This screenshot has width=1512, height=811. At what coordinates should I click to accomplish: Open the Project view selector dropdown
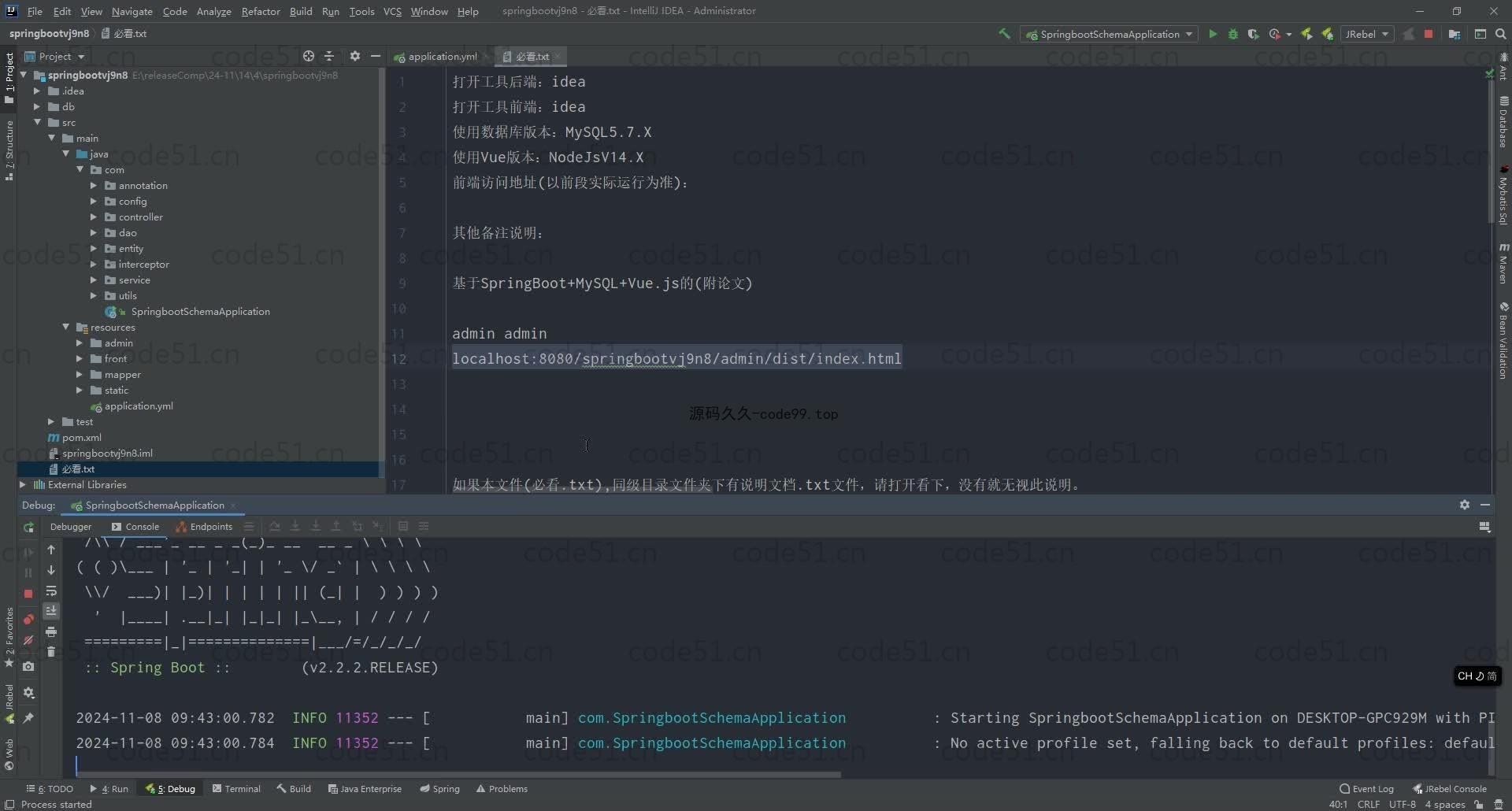(x=54, y=56)
